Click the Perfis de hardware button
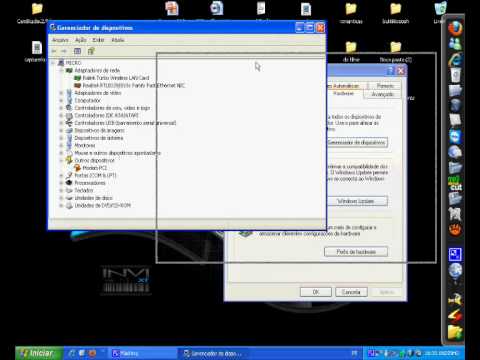The width and height of the screenshot is (480, 360). [x=356, y=252]
